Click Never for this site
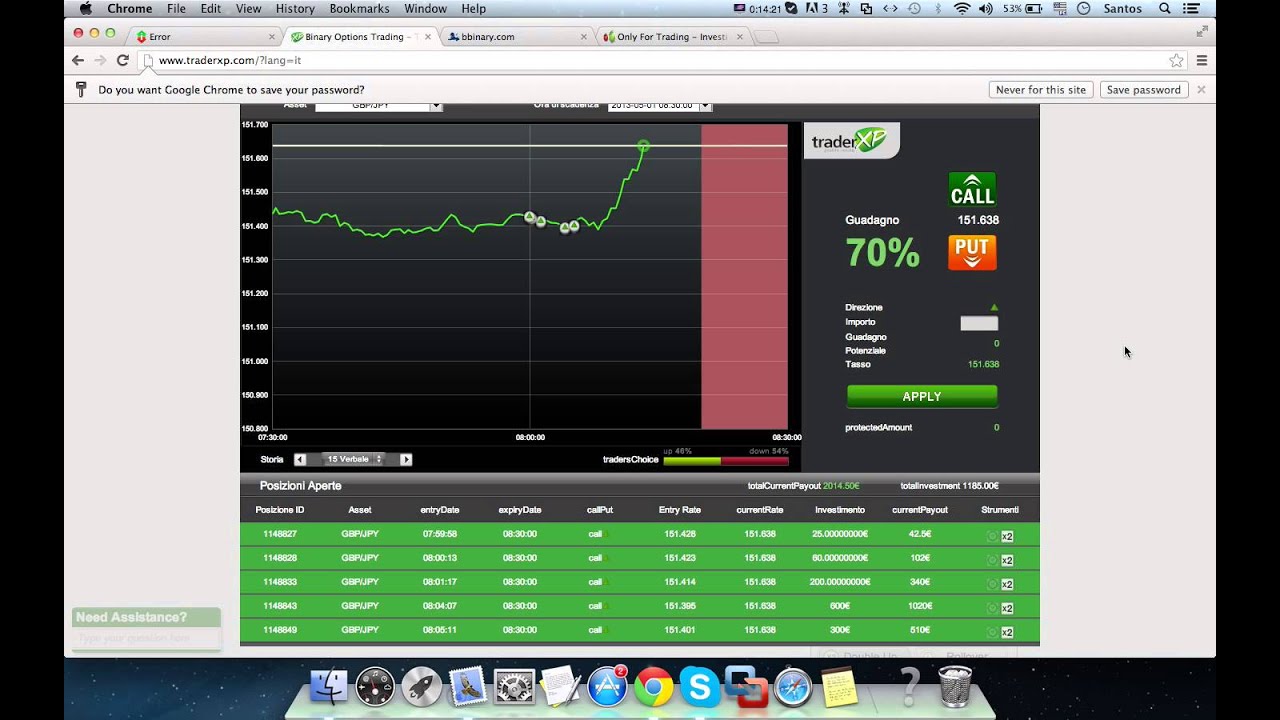The width and height of the screenshot is (1280, 720). click(x=1041, y=89)
